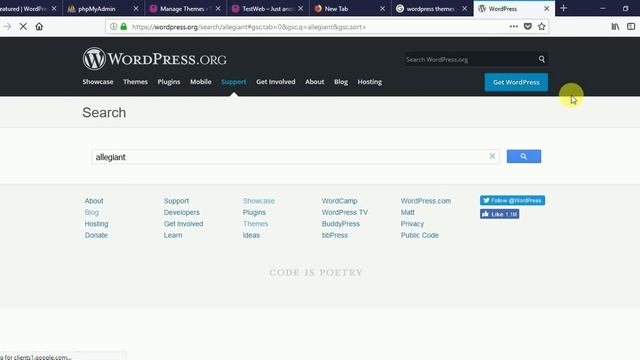
Task: Click the Facebook Like button
Action: (x=500, y=214)
